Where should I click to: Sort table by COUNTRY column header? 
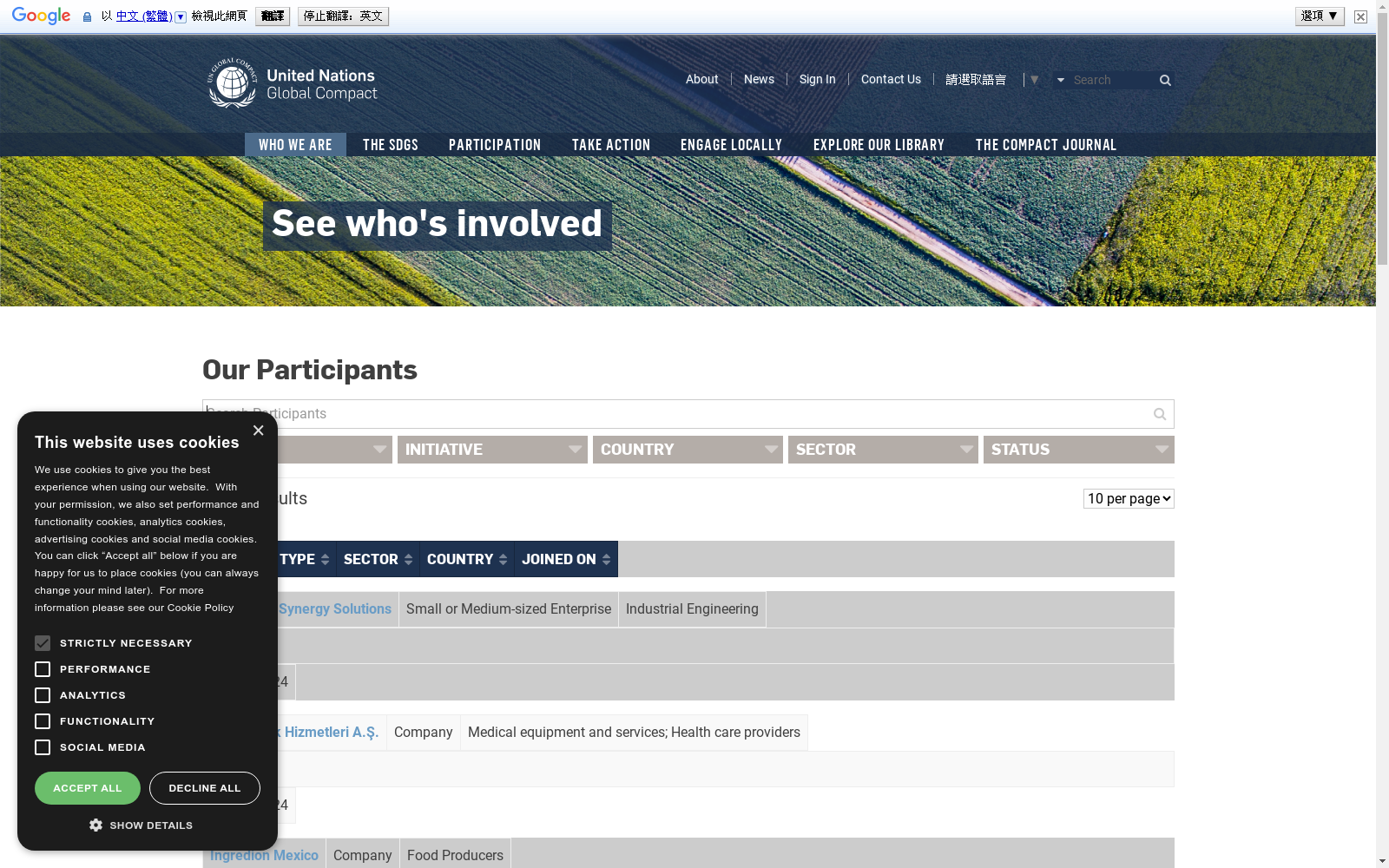(x=467, y=560)
